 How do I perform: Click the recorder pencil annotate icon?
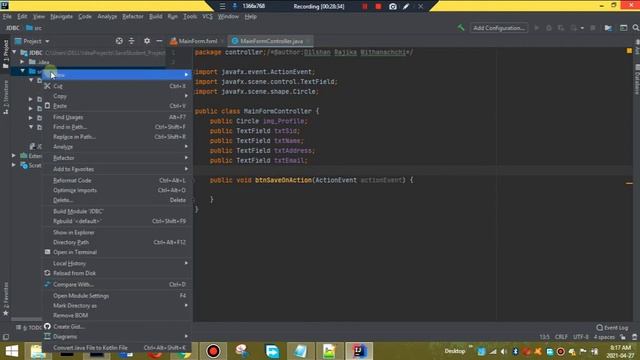[406, 6]
